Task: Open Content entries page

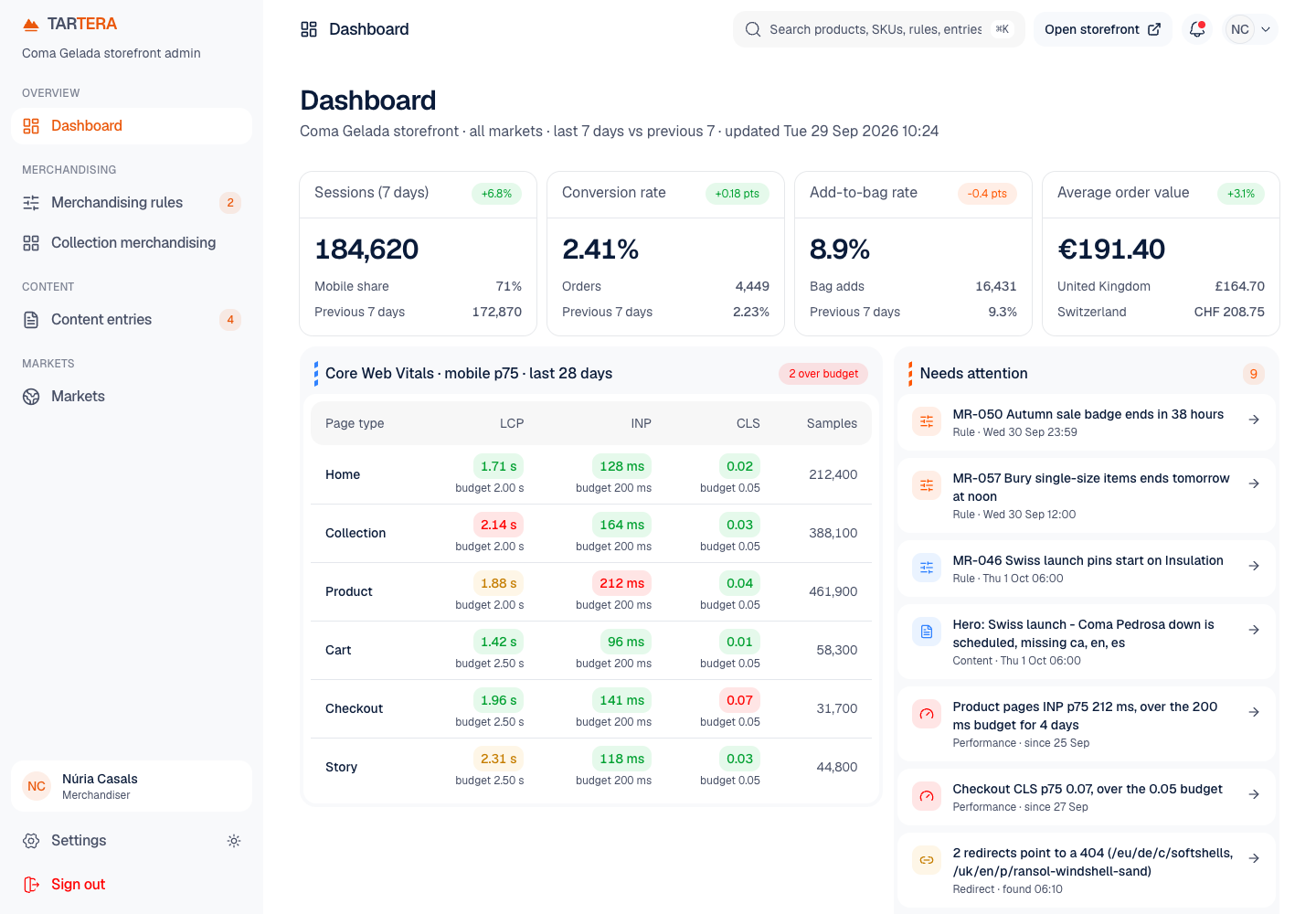Action: [132, 320]
